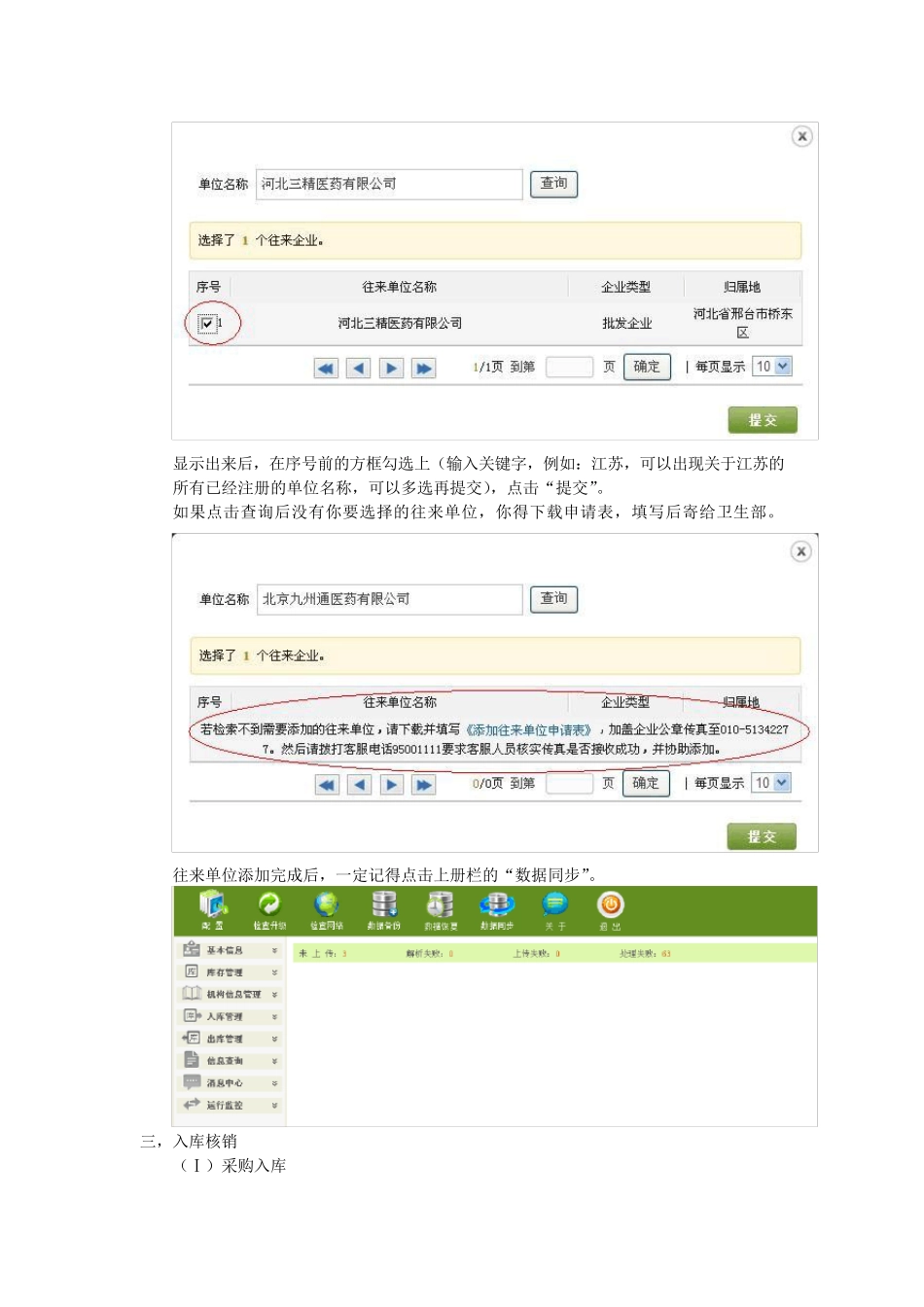
Task: Close the 北京九州通 search dialog
Action: (x=800, y=551)
